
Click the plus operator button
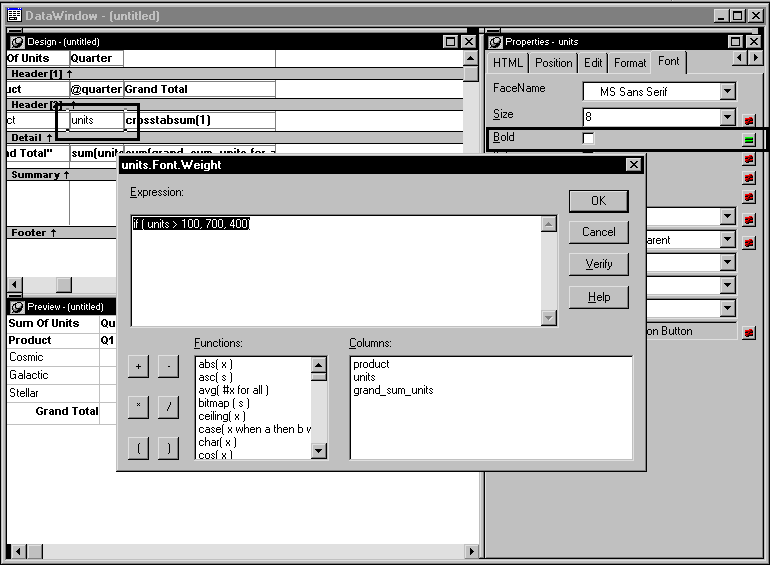point(138,367)
